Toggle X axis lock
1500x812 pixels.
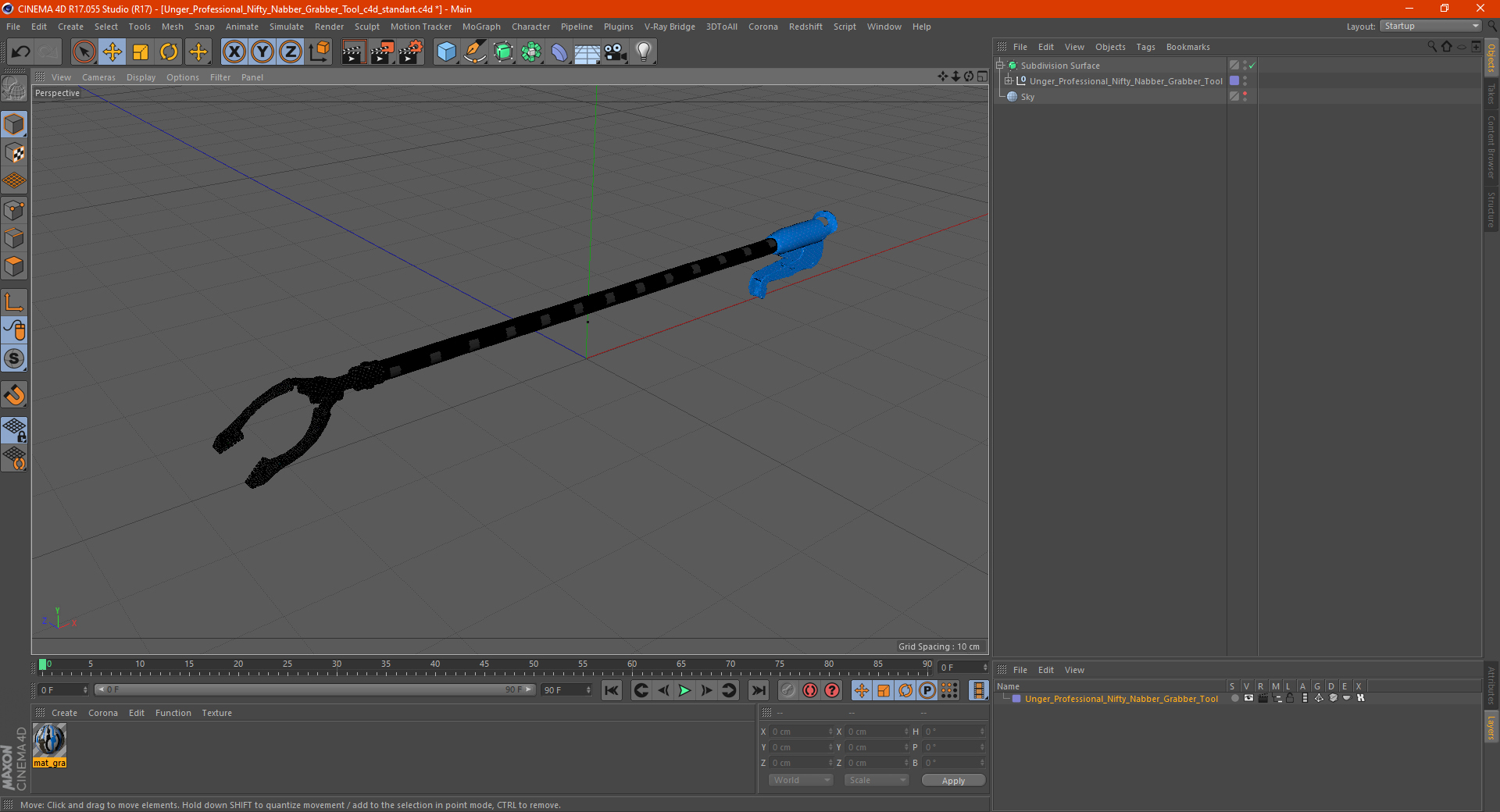(234, 52)
